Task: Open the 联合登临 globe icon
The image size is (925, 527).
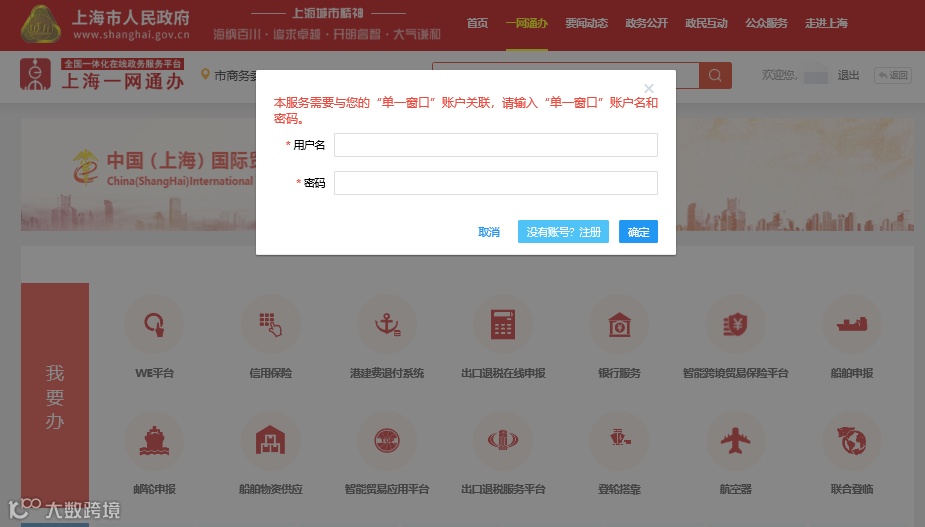Action: click(x=852, y=441)
